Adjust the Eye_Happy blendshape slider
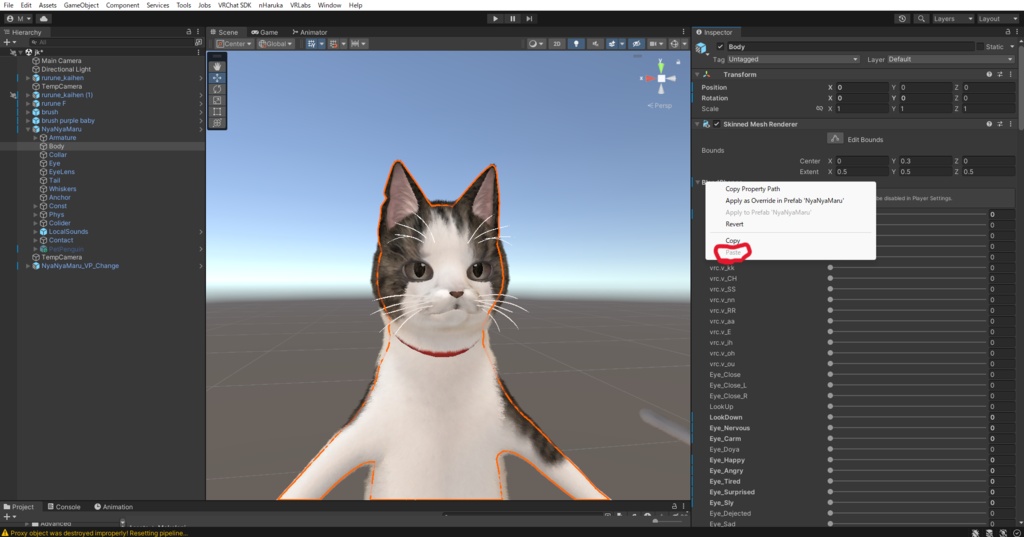This screenshot has width=1024, height=537. [x=908, y=460]
